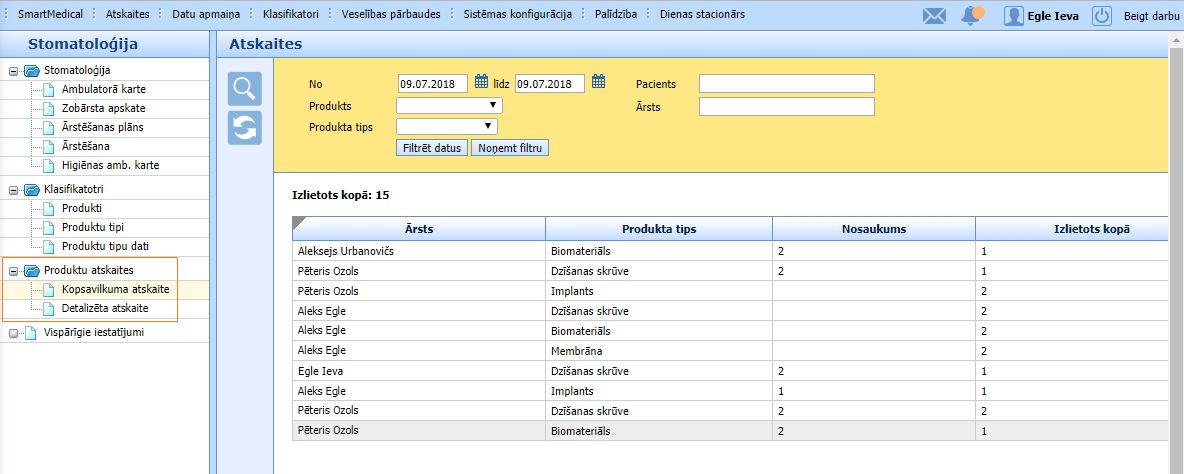Open the Produkts dropdown

click(x=449, y=105)
